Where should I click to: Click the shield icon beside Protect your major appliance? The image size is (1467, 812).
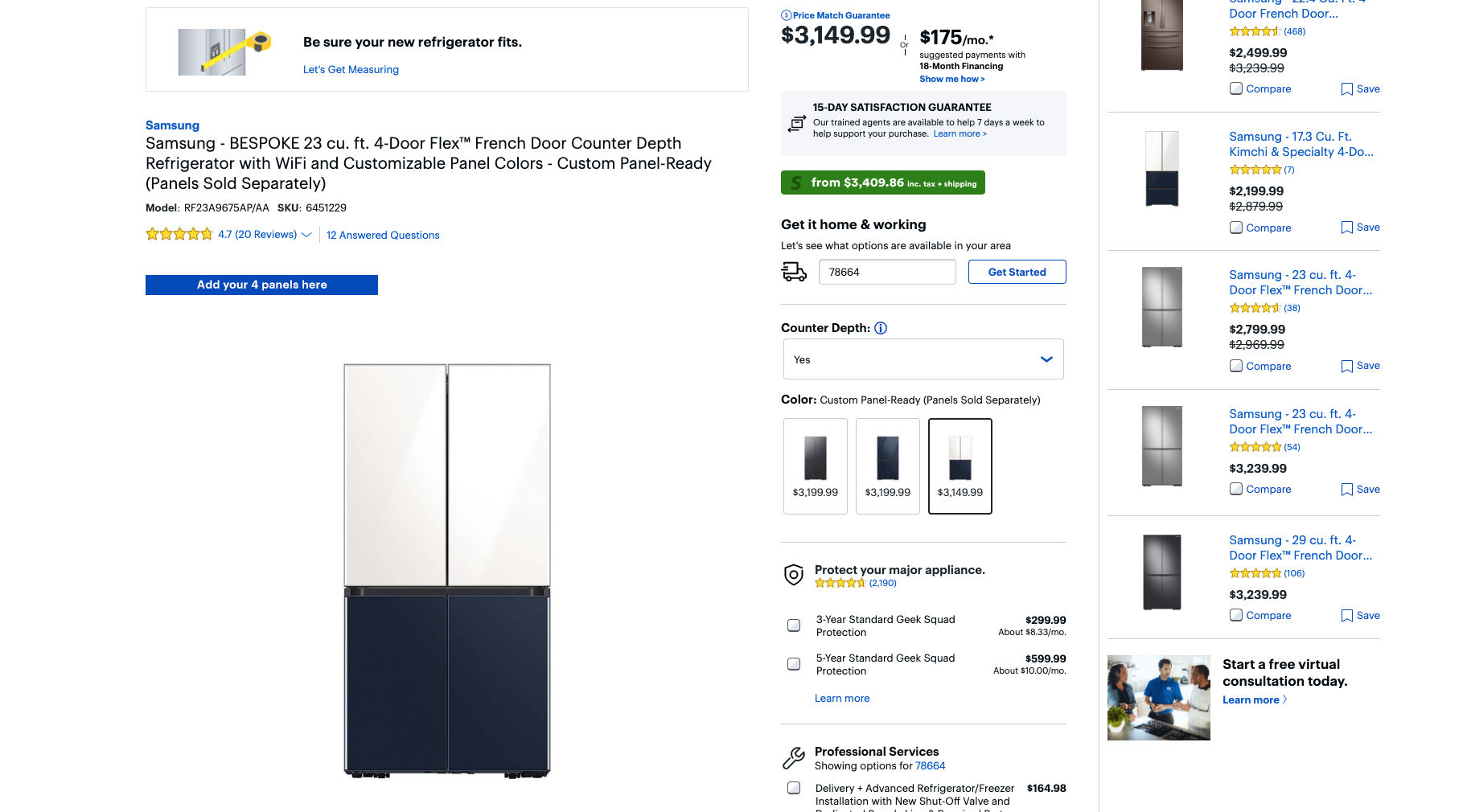[x=794, y=574]
